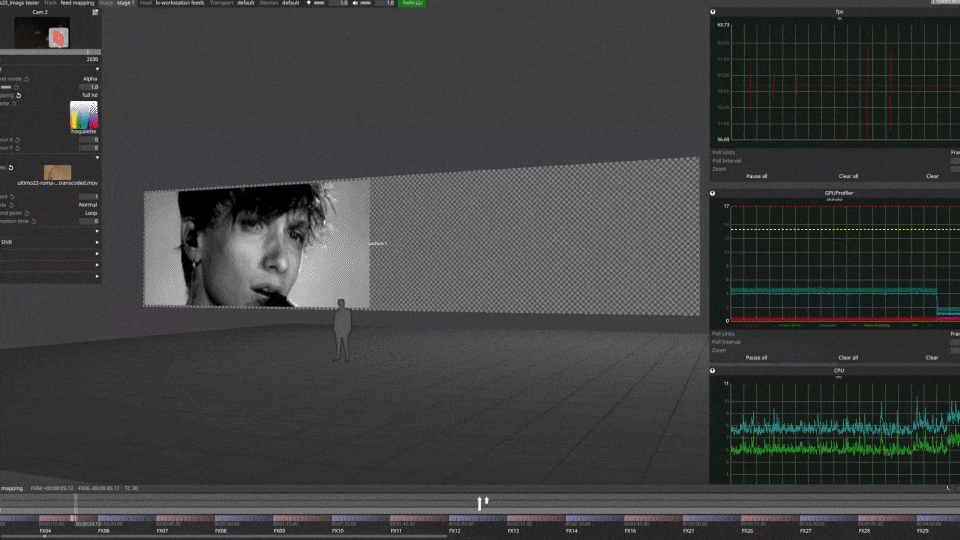The height and width of the screenshot is (540, 960).
Task: Click Pause all under GPUProfiler graph
Action: click(x=757, y=358)
